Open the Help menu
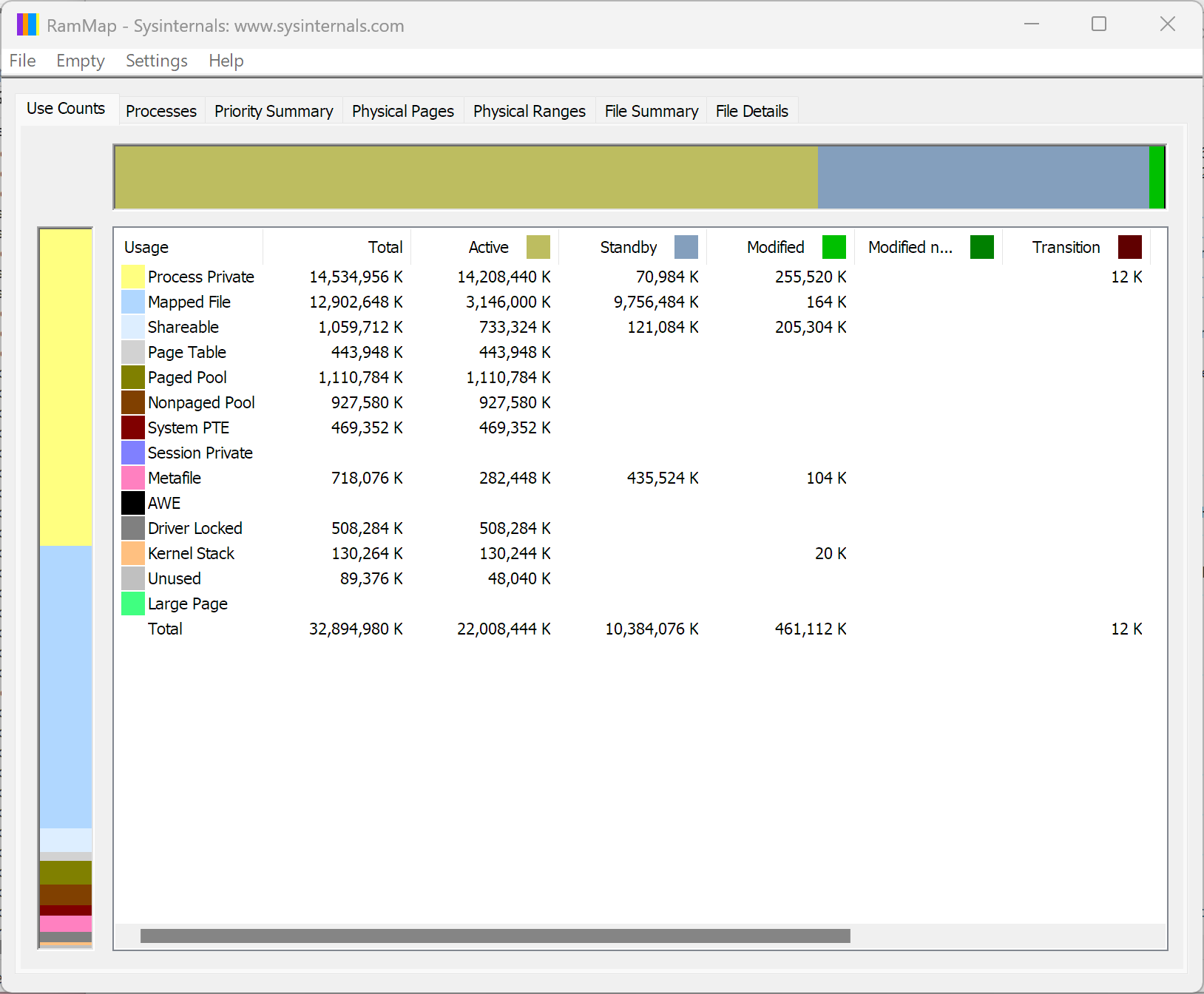Image resolution: width=1204 pixels, height=994 pixels. point(226,61)
